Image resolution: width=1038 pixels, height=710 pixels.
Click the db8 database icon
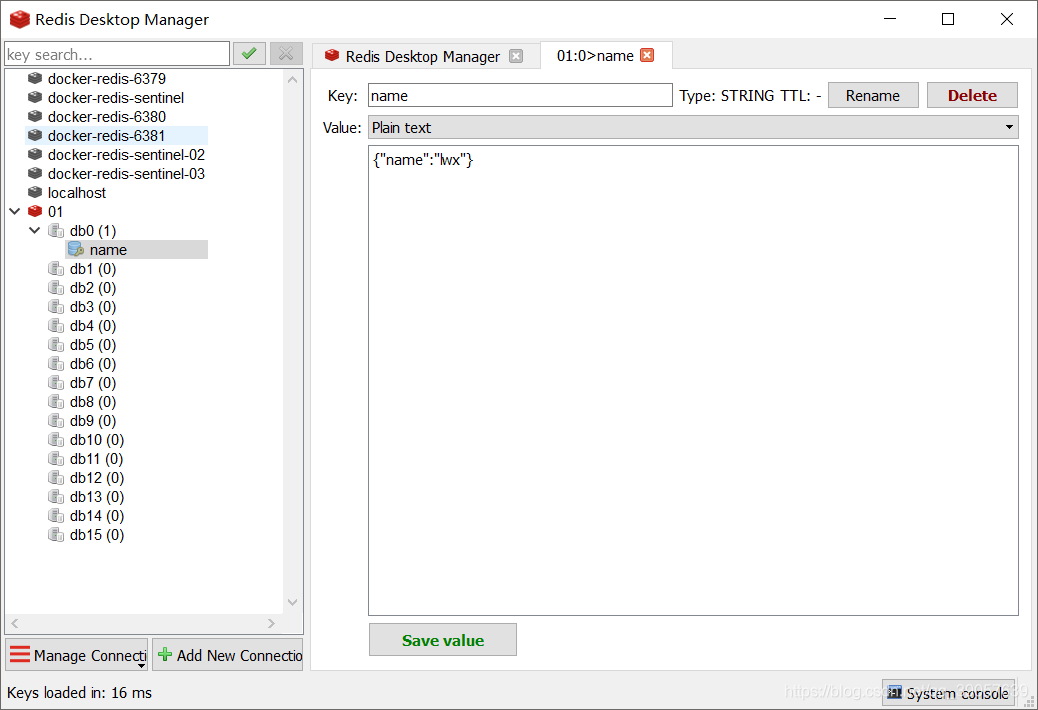click(56, 402)
